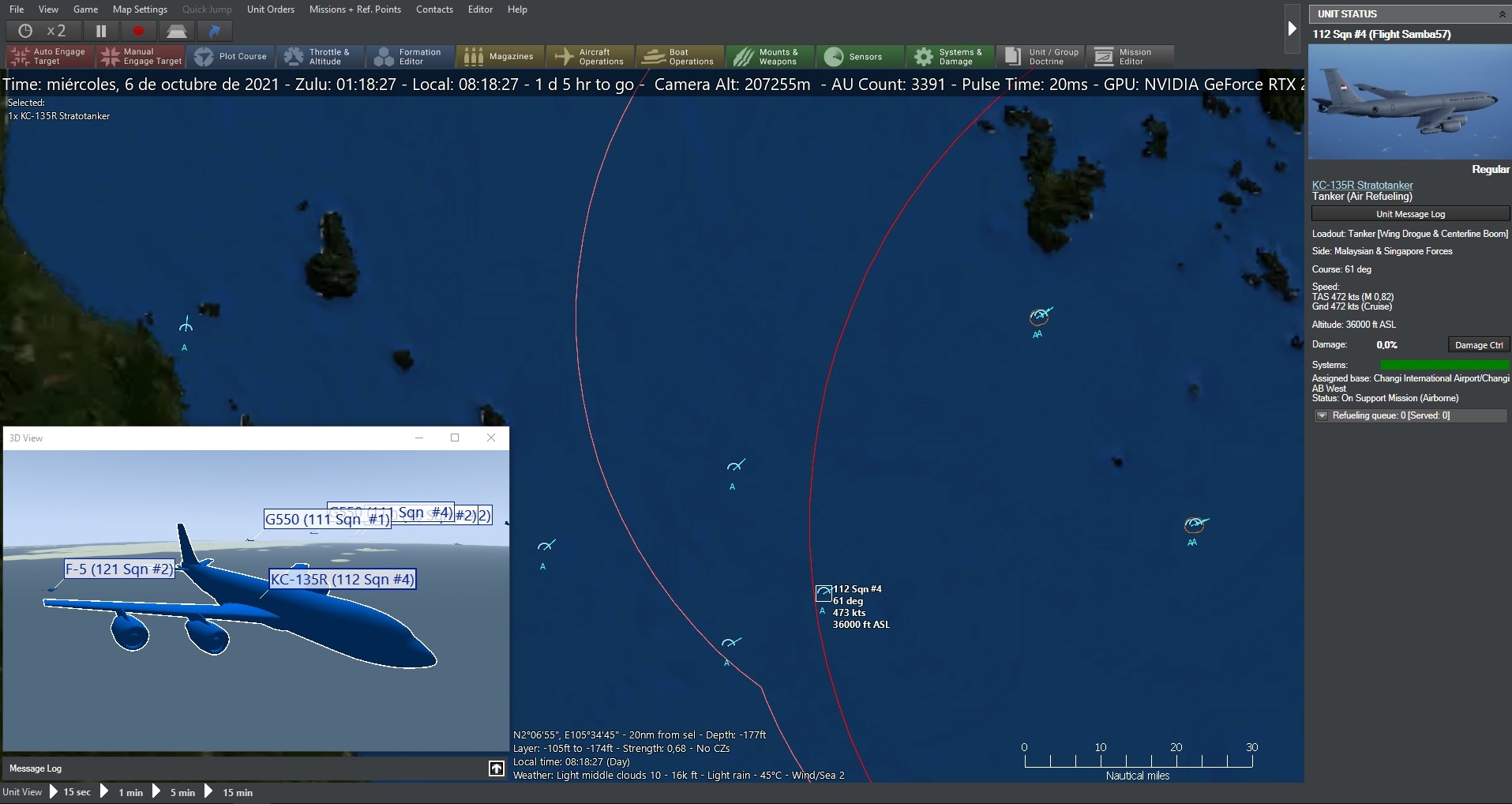1512x804 pixels.
Task: Open the Mission Editor
Action: pos(1128,56)
